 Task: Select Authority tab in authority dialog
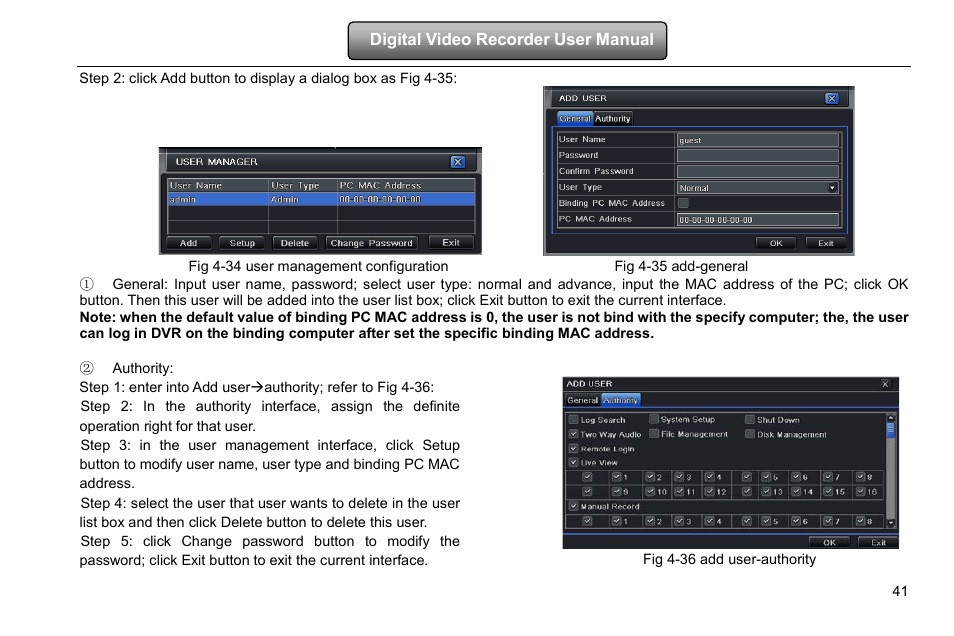621,400
